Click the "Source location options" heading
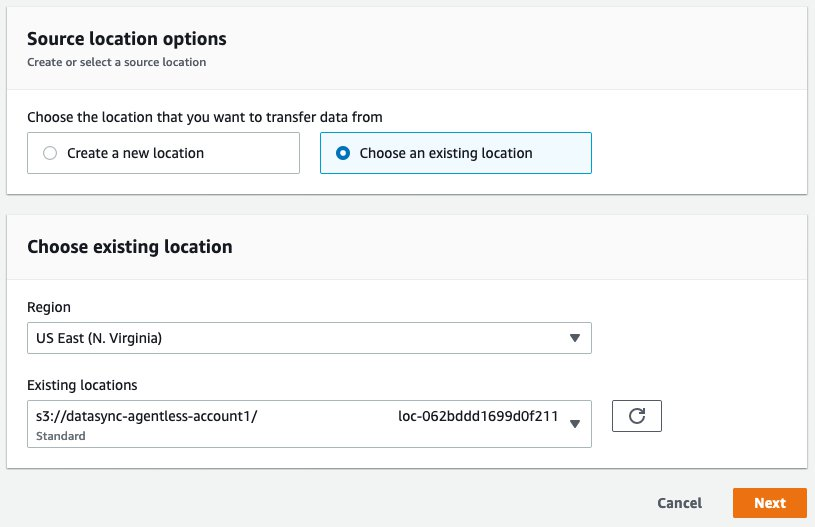815x527 pixels. point(126,39)
